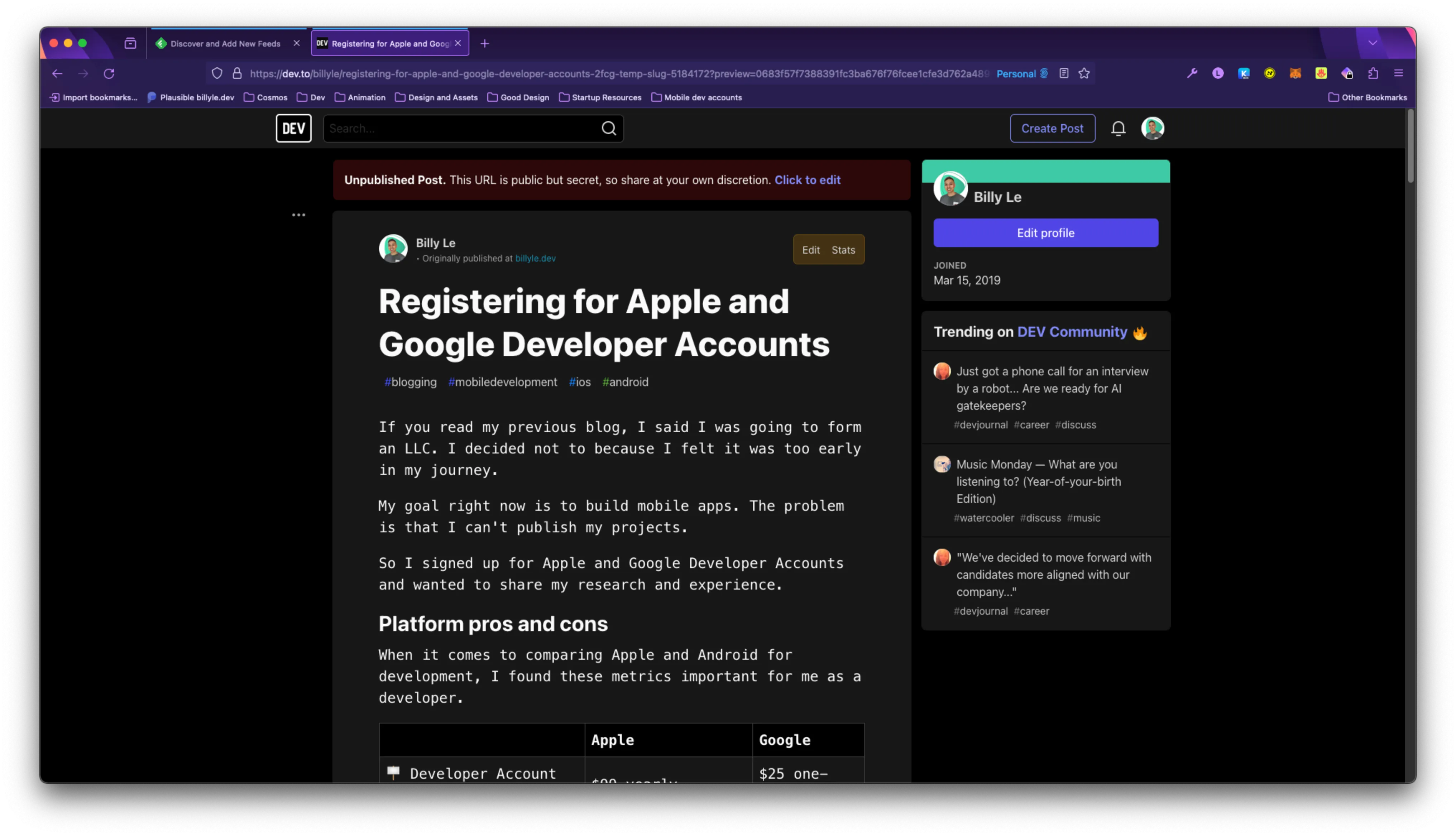
Task: Open the Music Monday trending post
Action: pos(1039,482)
